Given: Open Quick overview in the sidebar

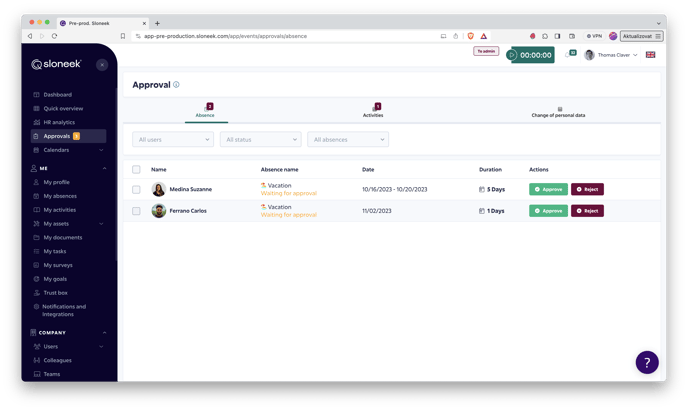Looking at the screenshot, I should click(x=63, y=108).
